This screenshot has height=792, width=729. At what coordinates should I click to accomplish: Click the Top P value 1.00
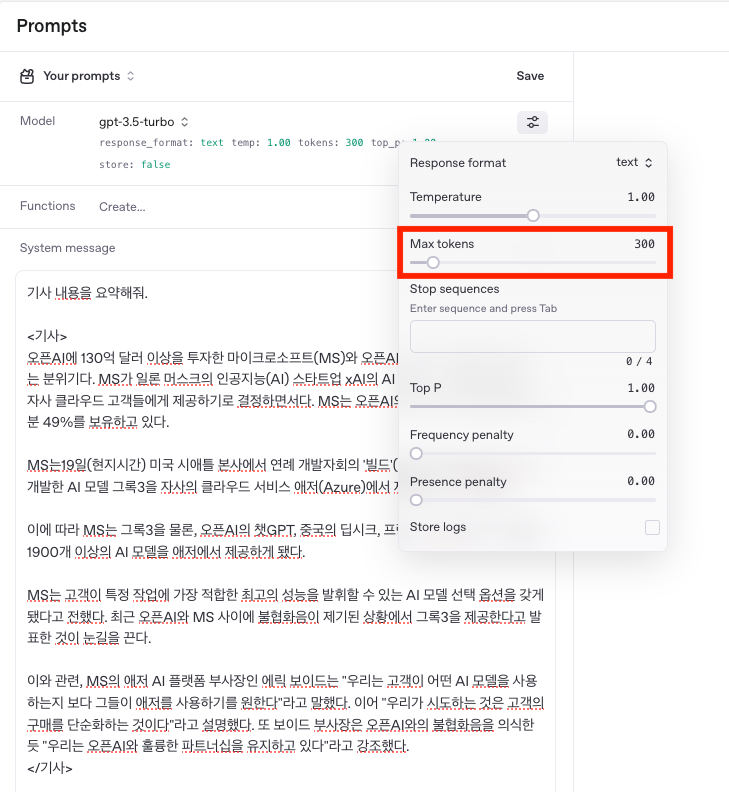coord(641,388)
